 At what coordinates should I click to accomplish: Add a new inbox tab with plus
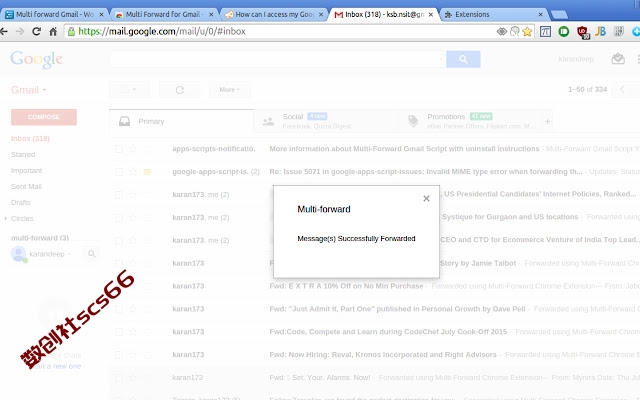coord(547,121)
